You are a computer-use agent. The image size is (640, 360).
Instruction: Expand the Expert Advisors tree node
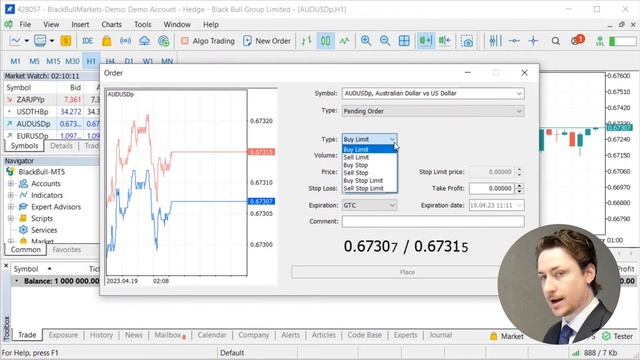click(x=11, y=207)
